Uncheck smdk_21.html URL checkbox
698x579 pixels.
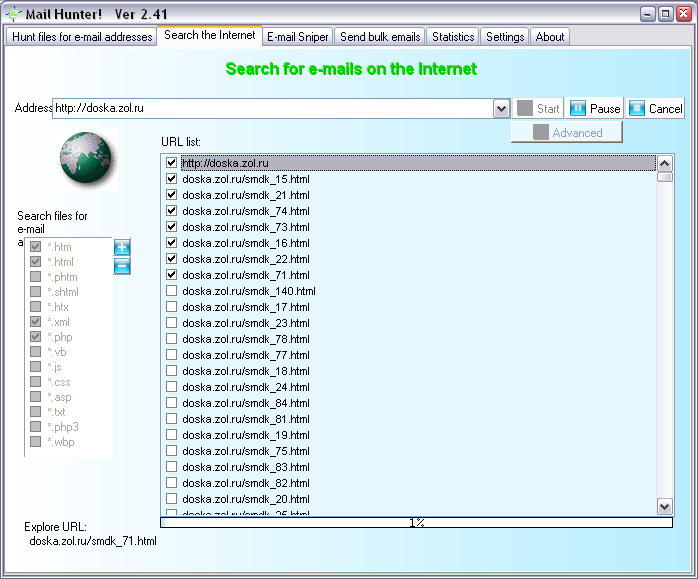pyautogui.click(x=171, y=194)
